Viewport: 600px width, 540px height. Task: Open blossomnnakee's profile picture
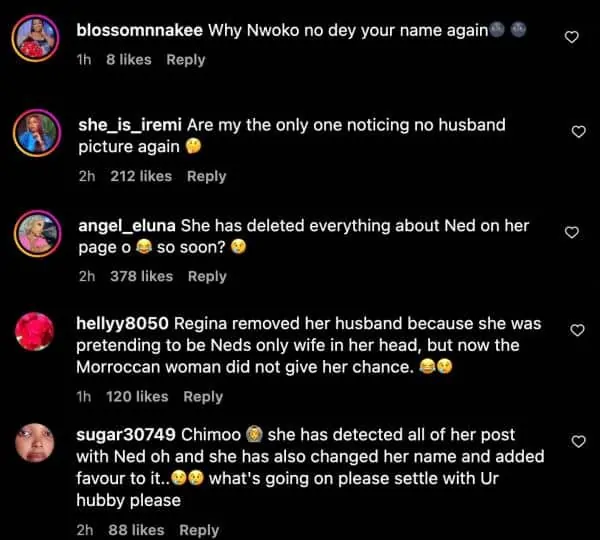click(36, 38)
